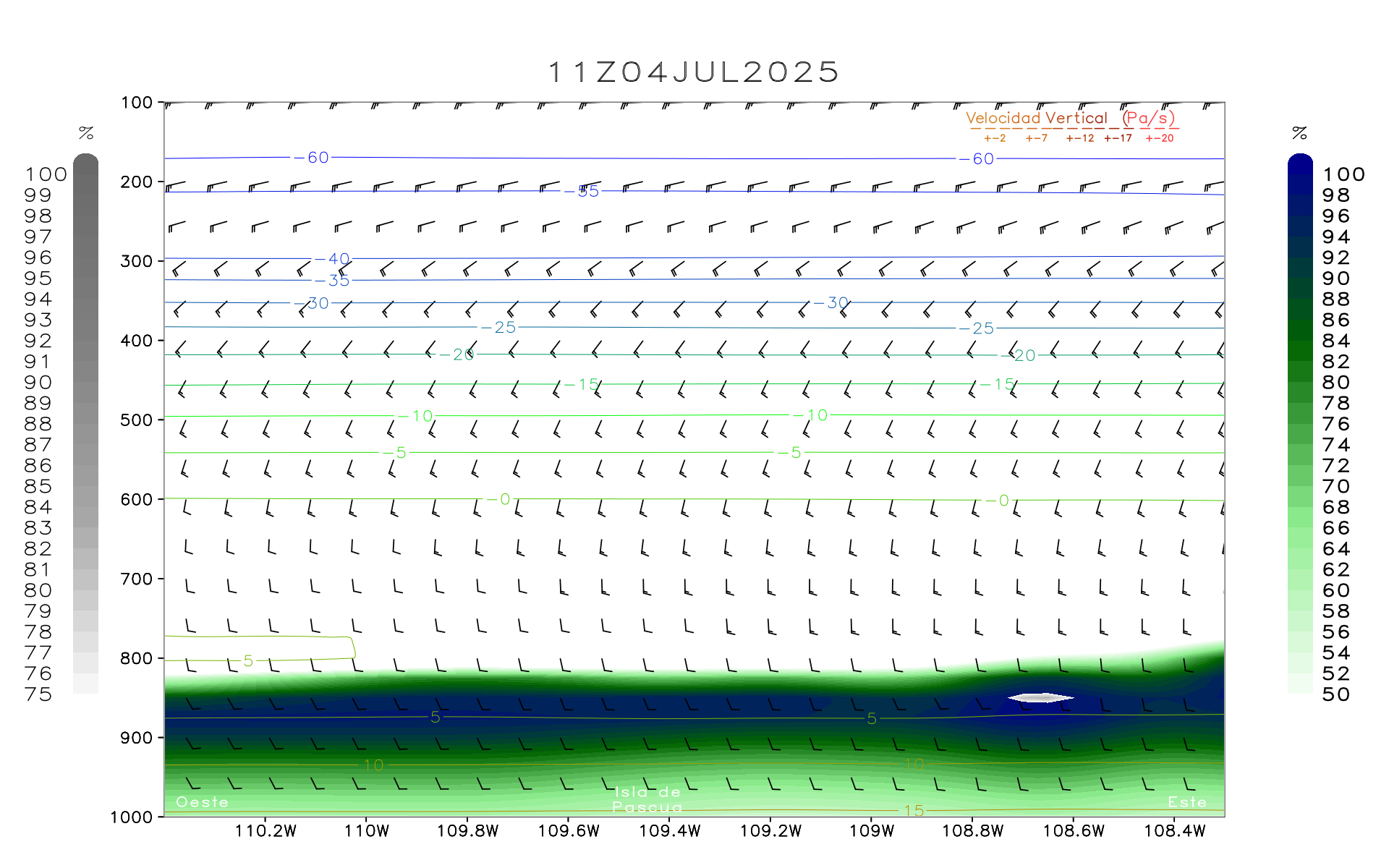
Task: Click the 109.4W longitude axis label
Action: pyautogui.click(x=670, y=831)
